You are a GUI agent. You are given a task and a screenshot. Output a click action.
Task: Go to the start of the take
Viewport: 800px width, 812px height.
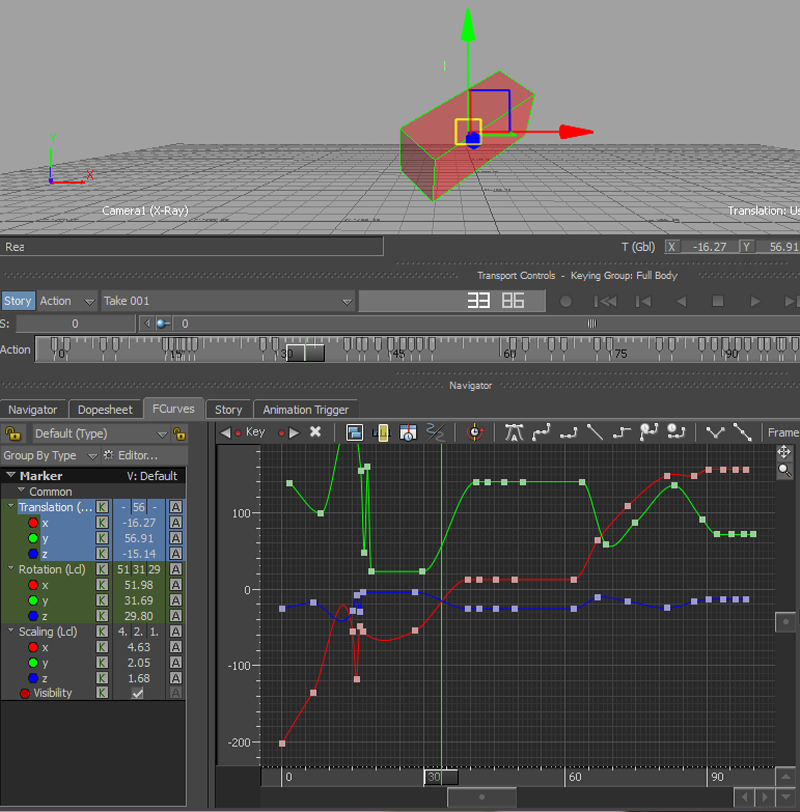[x=605, y=301]
